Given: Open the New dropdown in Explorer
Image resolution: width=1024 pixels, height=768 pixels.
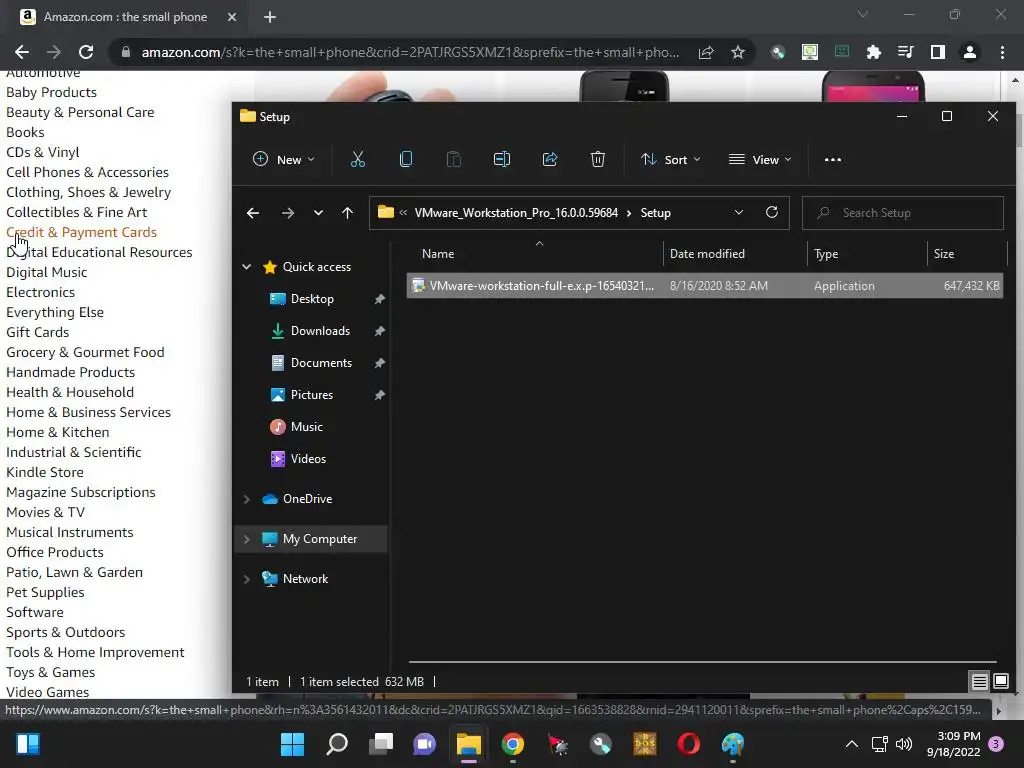Looking at the screenshot, I should coord(284,159).
